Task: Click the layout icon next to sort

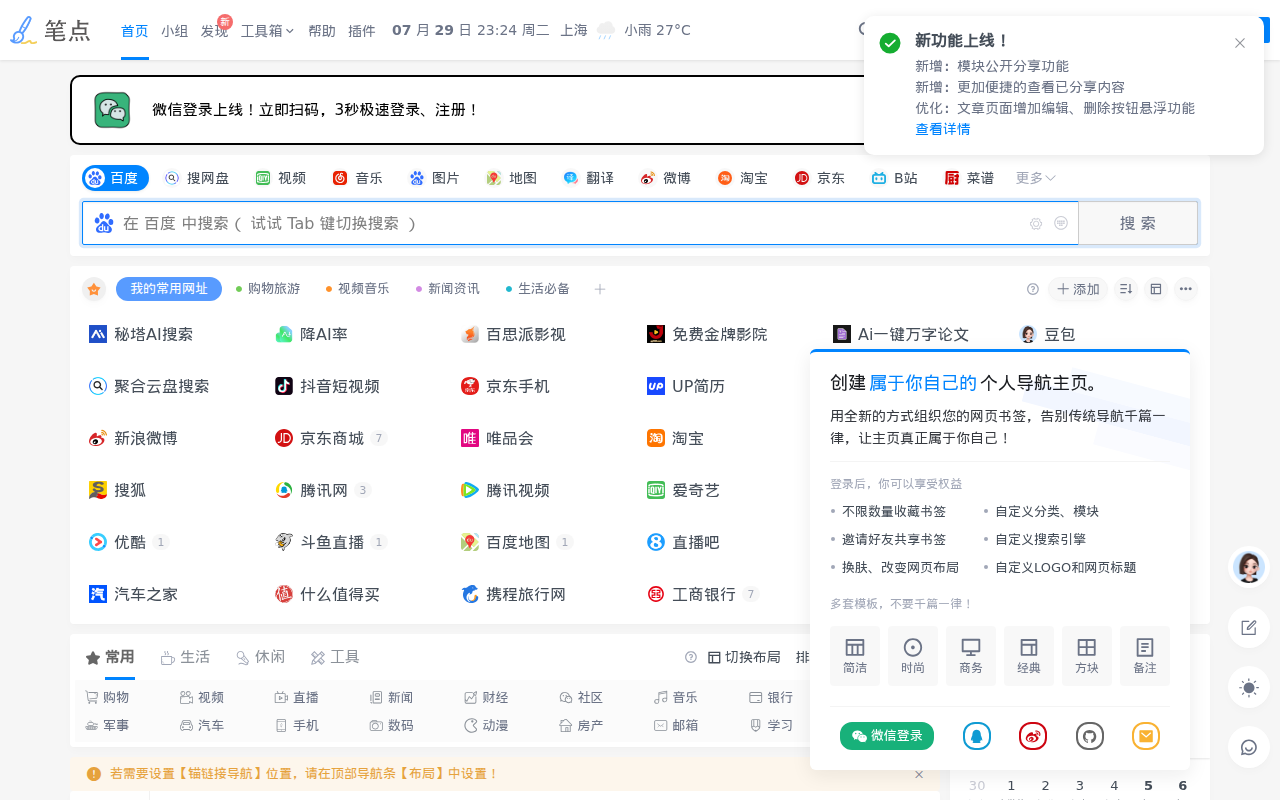Action: 1156,289
